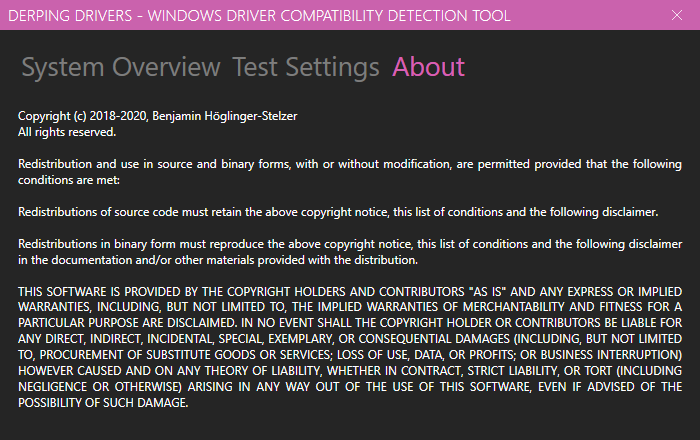Click the 'THIS SOFTWARE IS PROVIDED' disclaimer line
Viewport: 700px width, 440px height.
(x=350, y=292)
